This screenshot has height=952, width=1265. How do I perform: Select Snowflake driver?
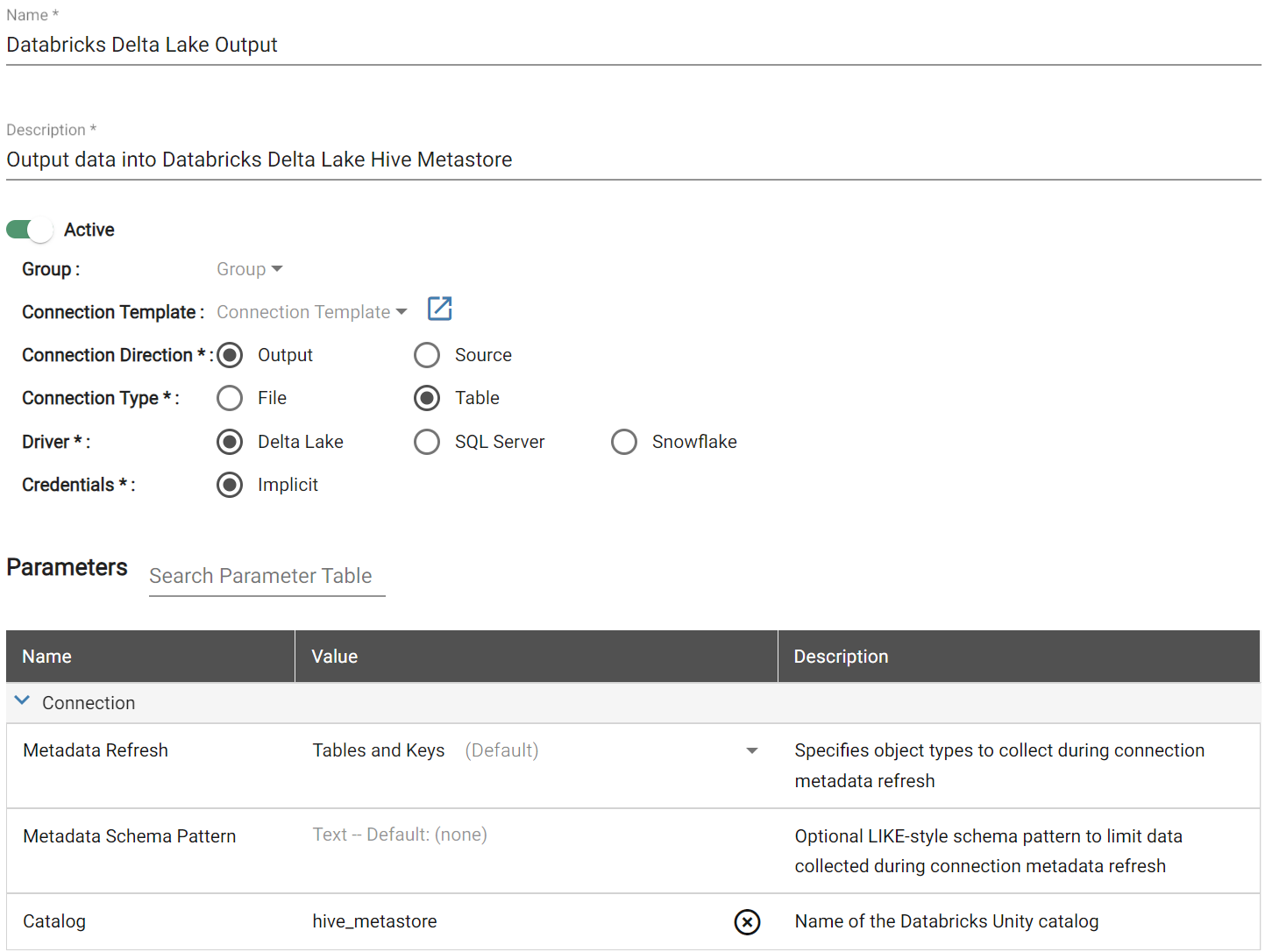click(624, 442)
